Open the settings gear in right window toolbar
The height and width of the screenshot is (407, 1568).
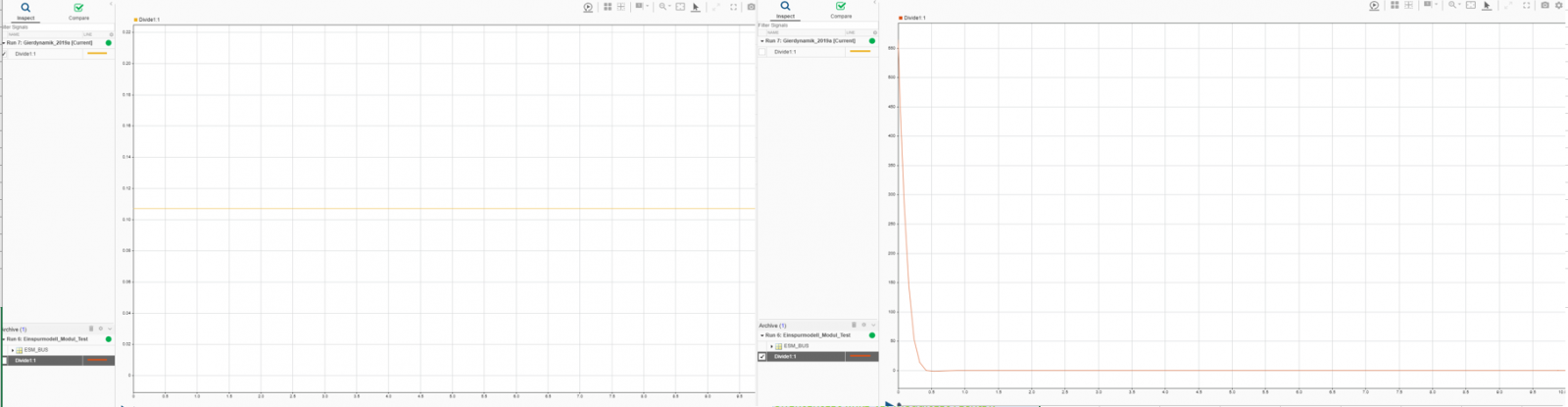(x=1559, y=6)
